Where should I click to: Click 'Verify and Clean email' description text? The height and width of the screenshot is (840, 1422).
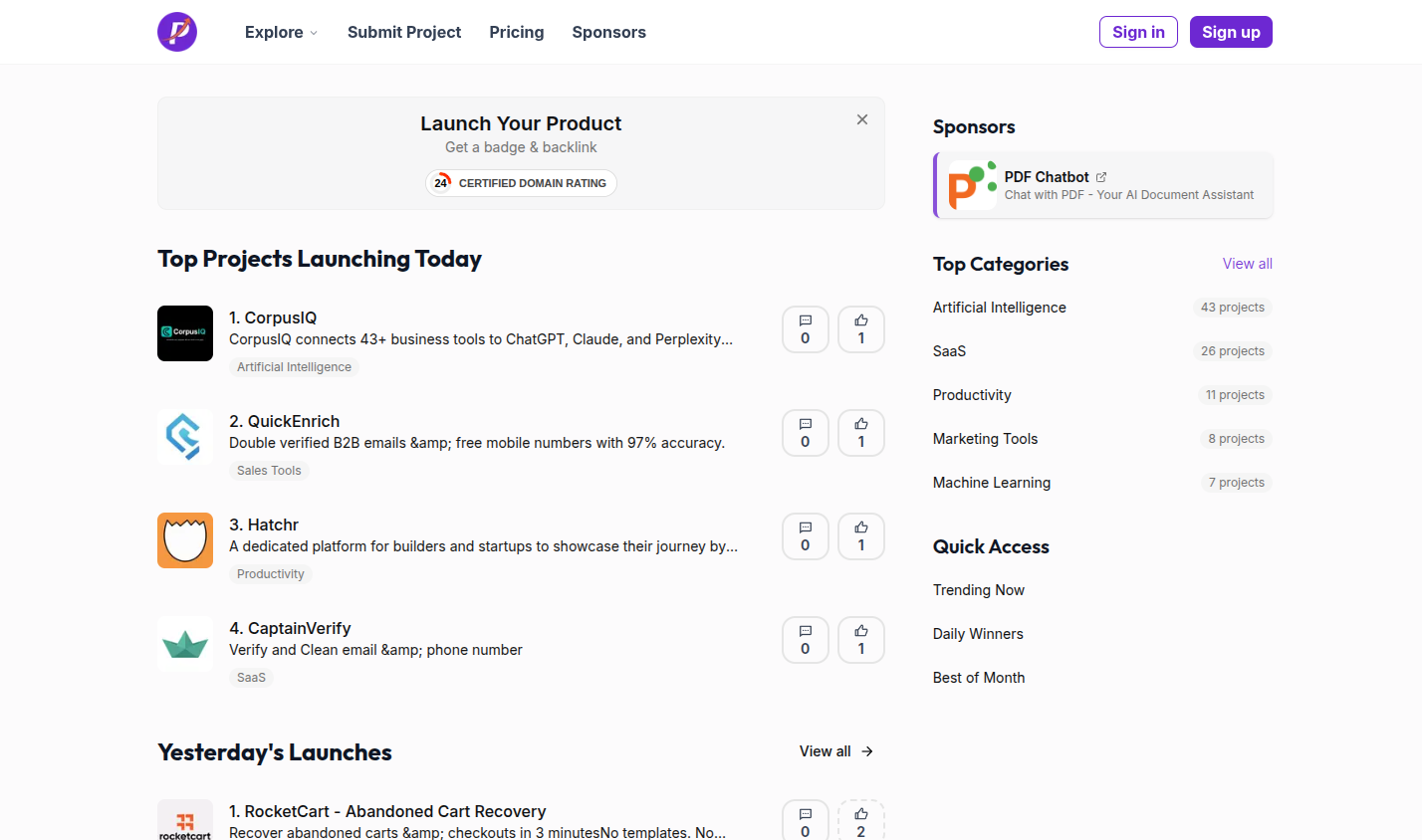pos(375,650)
